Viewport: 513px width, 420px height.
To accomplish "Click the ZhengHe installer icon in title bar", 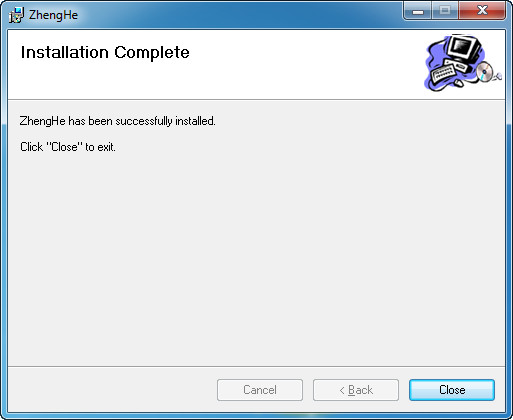I will (x=16, y=15).
